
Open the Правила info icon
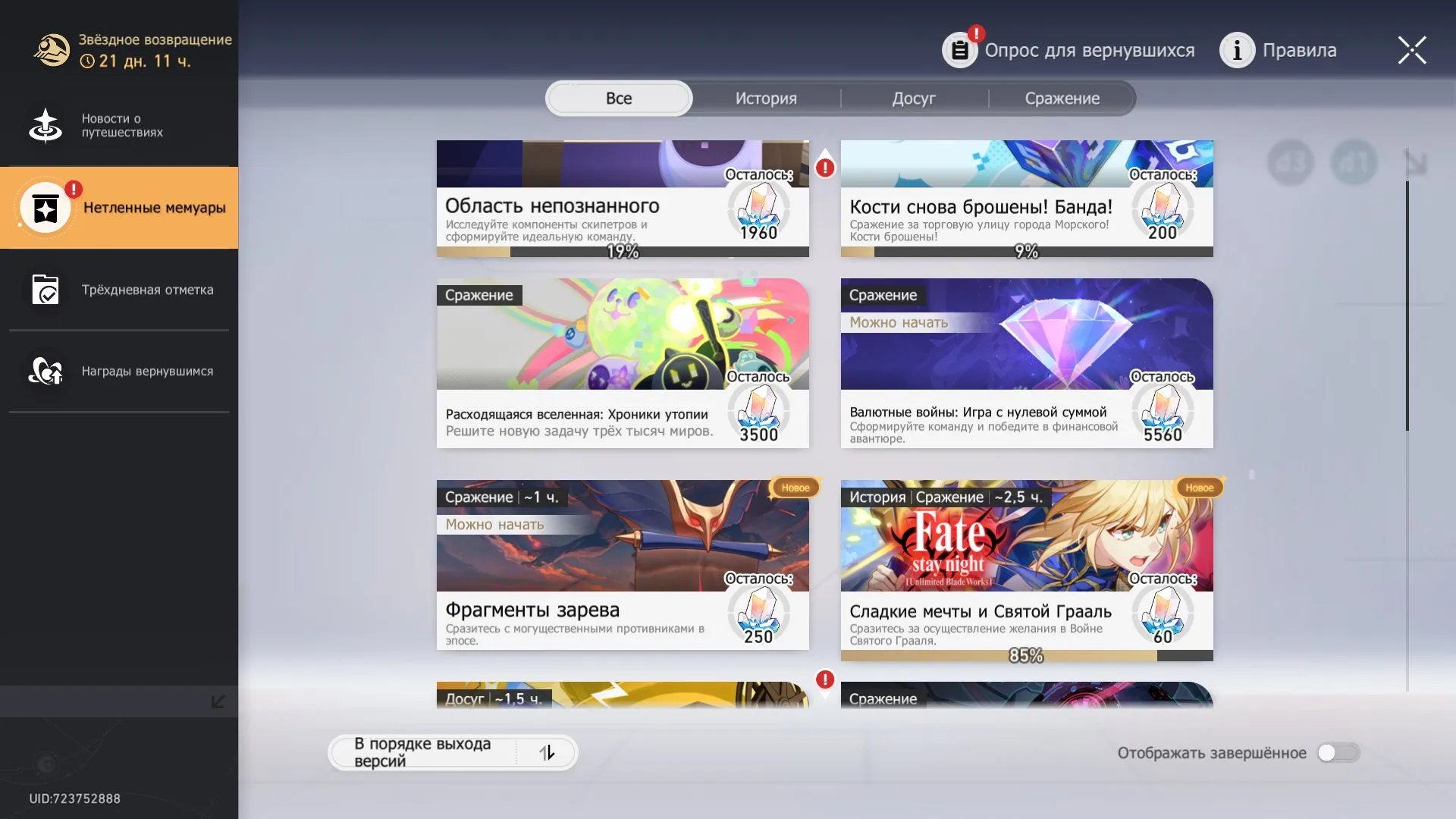pos(1237,50)
